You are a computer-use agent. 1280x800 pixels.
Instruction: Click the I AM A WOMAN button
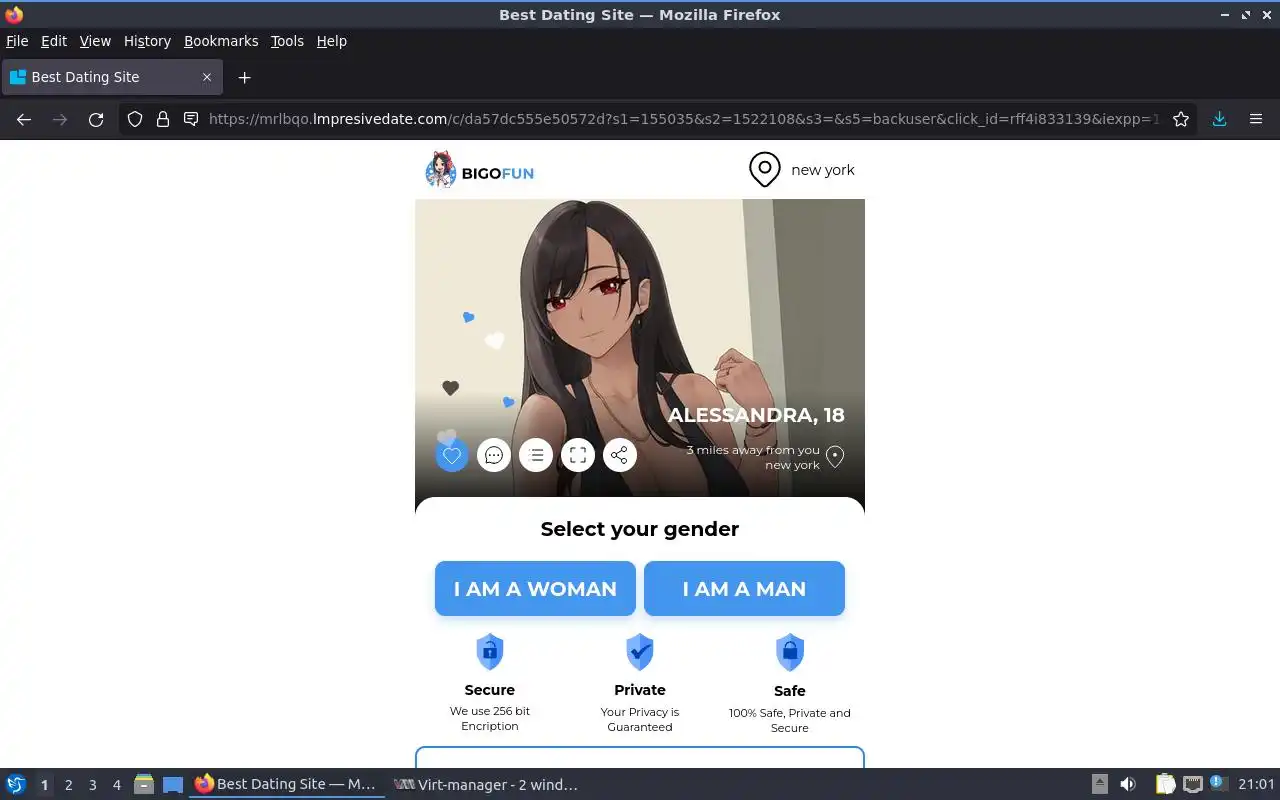535,589
